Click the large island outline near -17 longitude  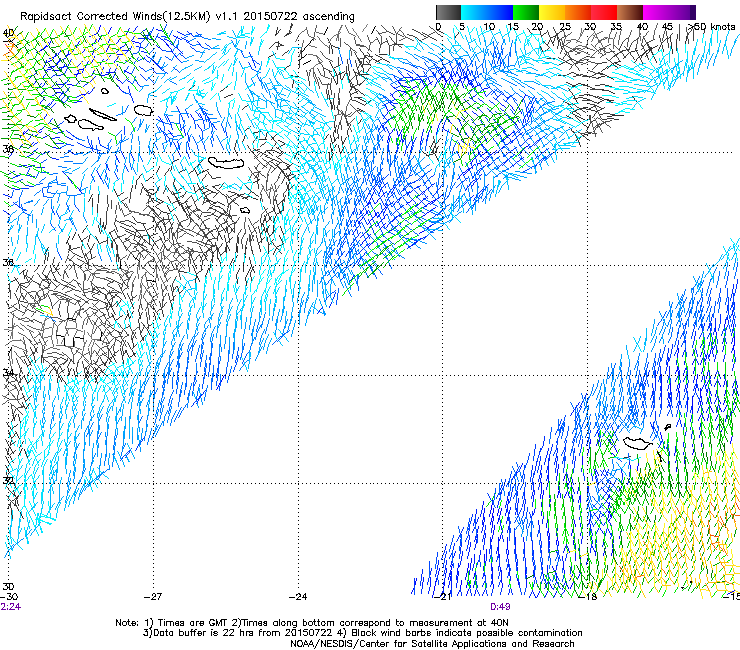[638, 443]
